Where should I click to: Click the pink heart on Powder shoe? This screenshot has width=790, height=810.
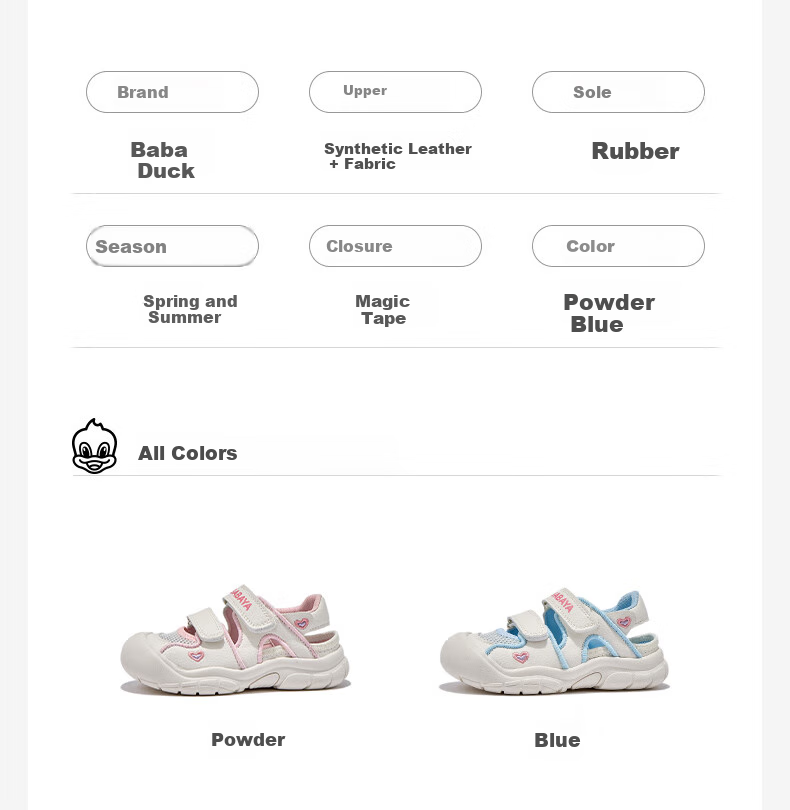[196, 657]
